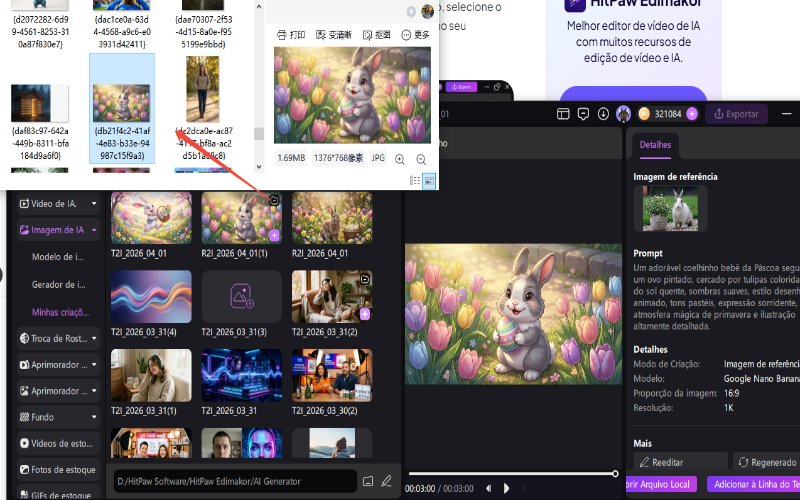Select the T2I_2026_03_31(1) thumbnail
This screenshot has height=500, width=800.
pyautogui.click(x=152, y=375)
